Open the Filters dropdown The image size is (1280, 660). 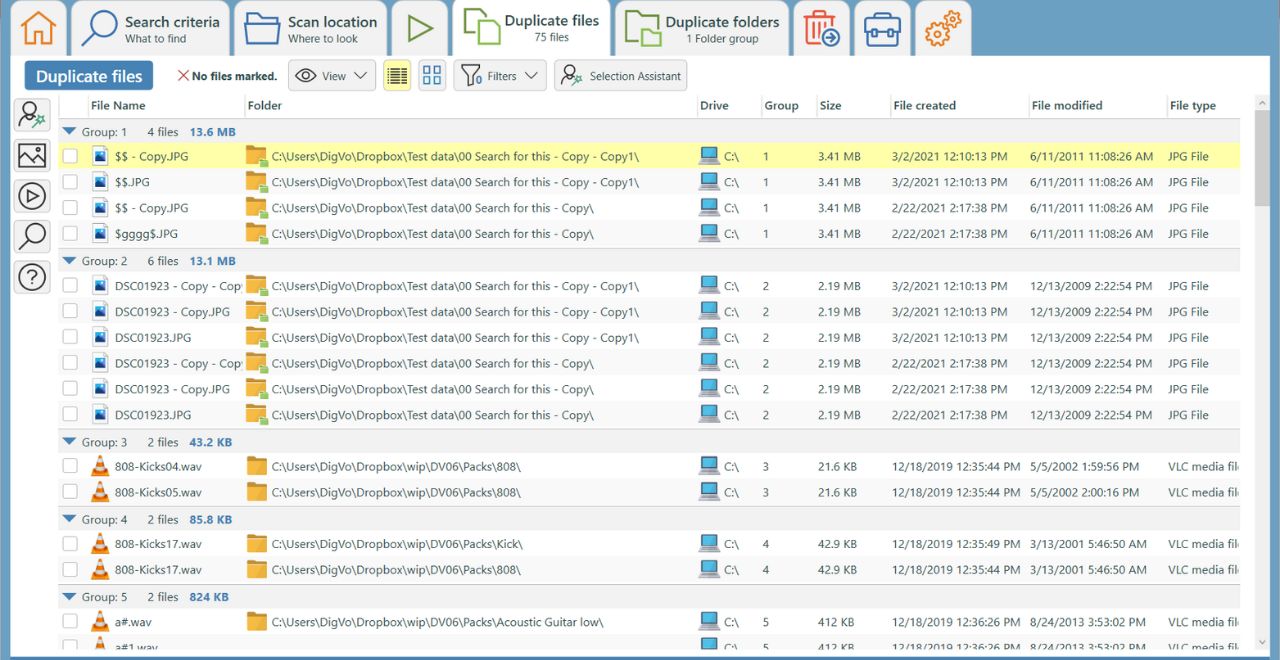click(x=500, y=76)
